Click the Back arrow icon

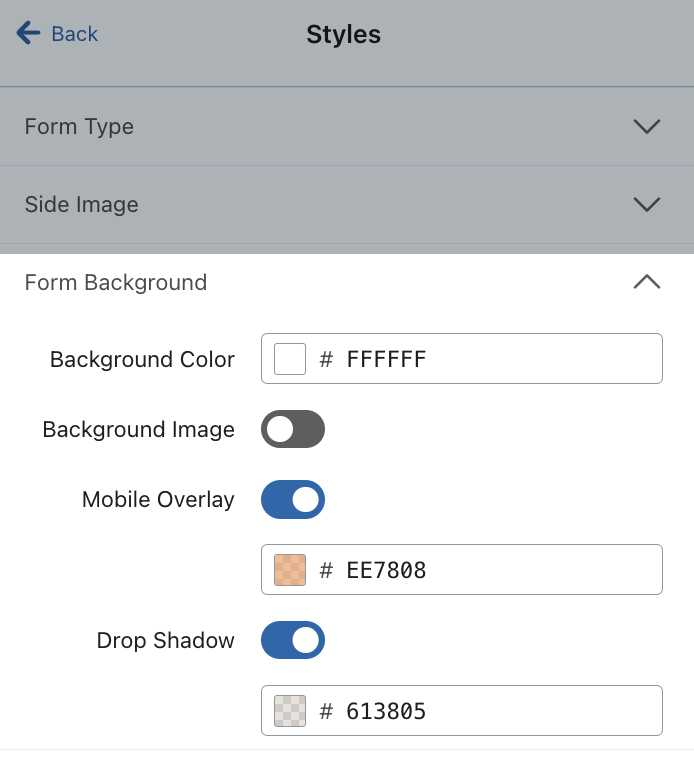(28, 34)
